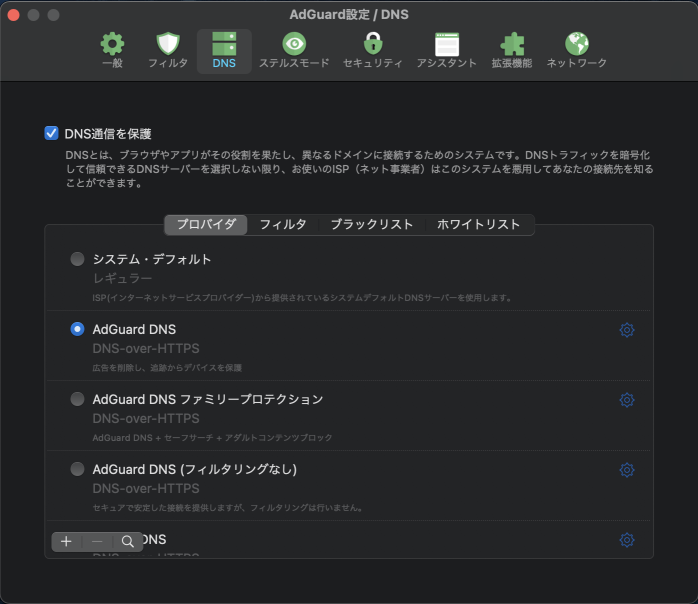Open セキュリティ padlock icon
The image size is (698, 604).
click(373, 43)
